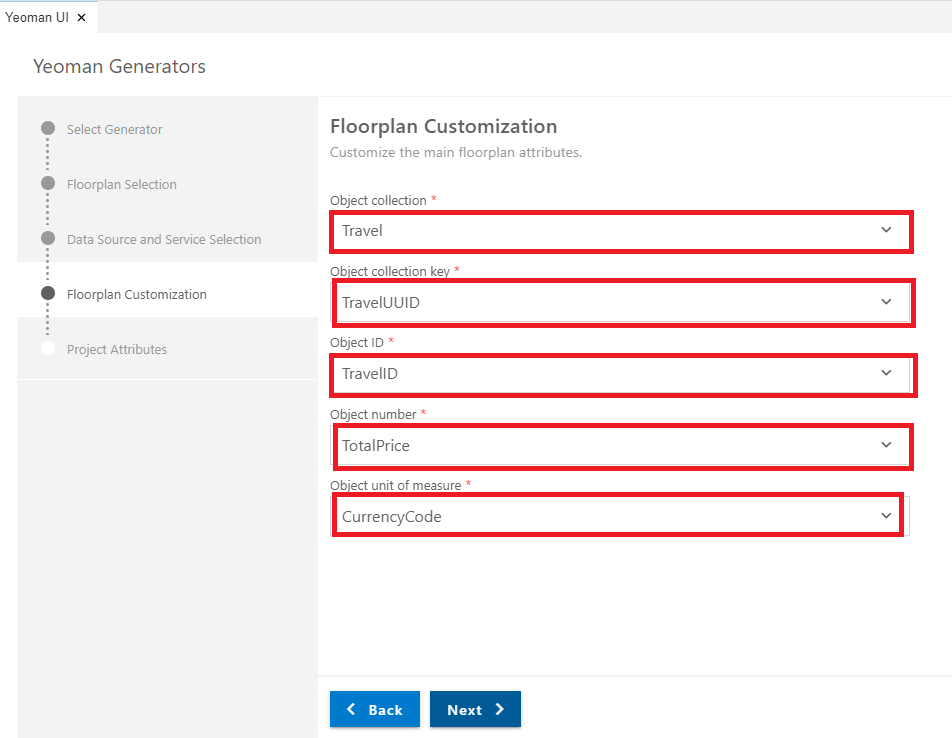Image resolution: width=952 pixels, height=738 pixels.
Task: Select the Project Attributes step
Action: (x=117, y=350)
